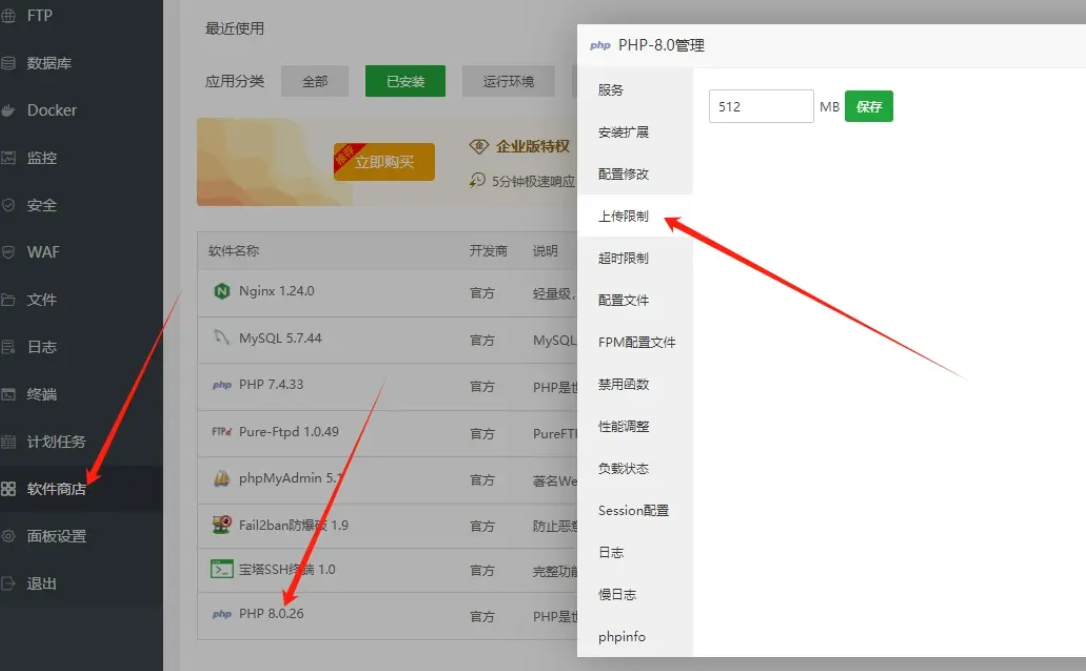Show the phpinfo tab
Viewport: 1086px width, 671px height.
tap(621, 636)
